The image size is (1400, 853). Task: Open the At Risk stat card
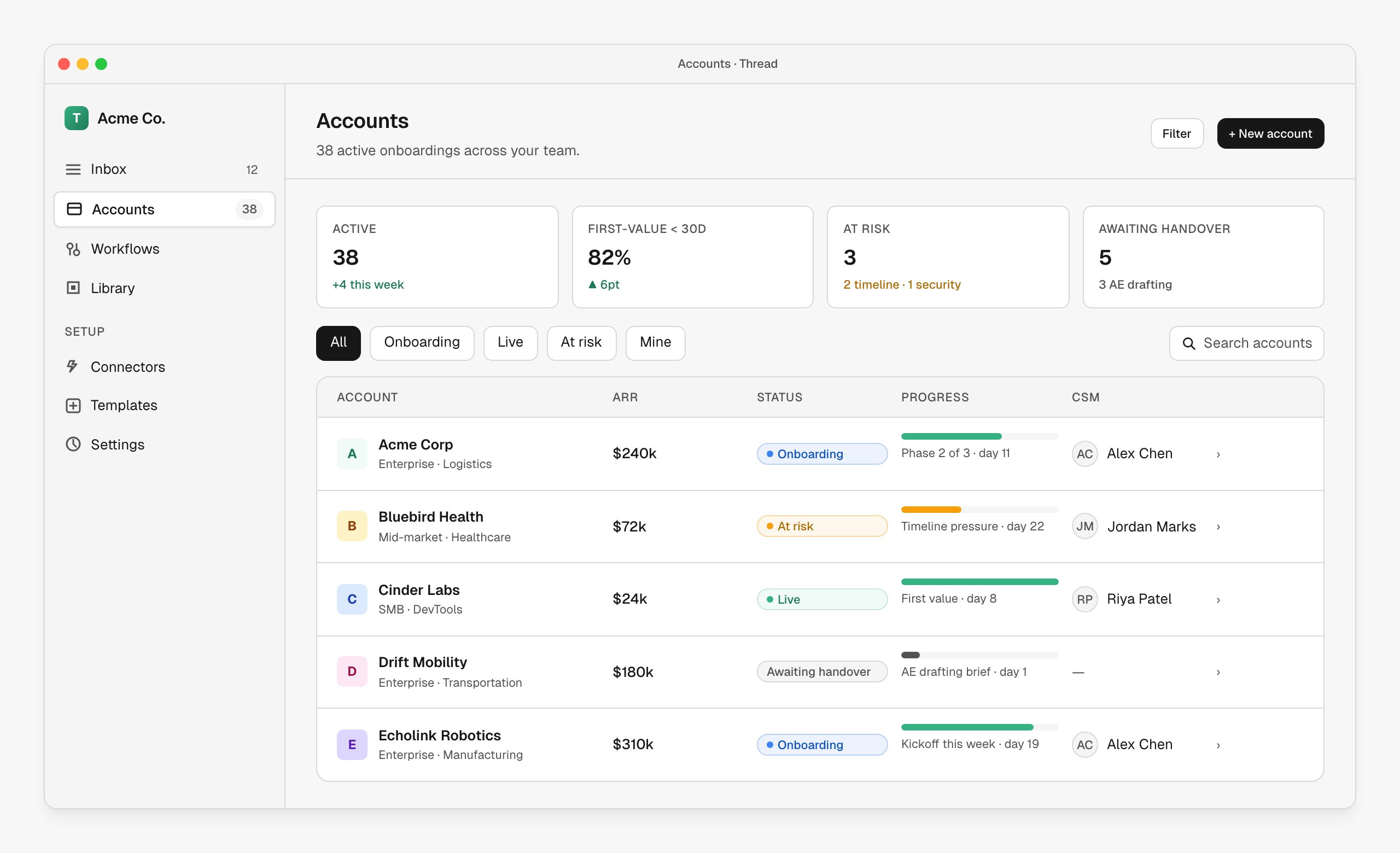(947, 256)
